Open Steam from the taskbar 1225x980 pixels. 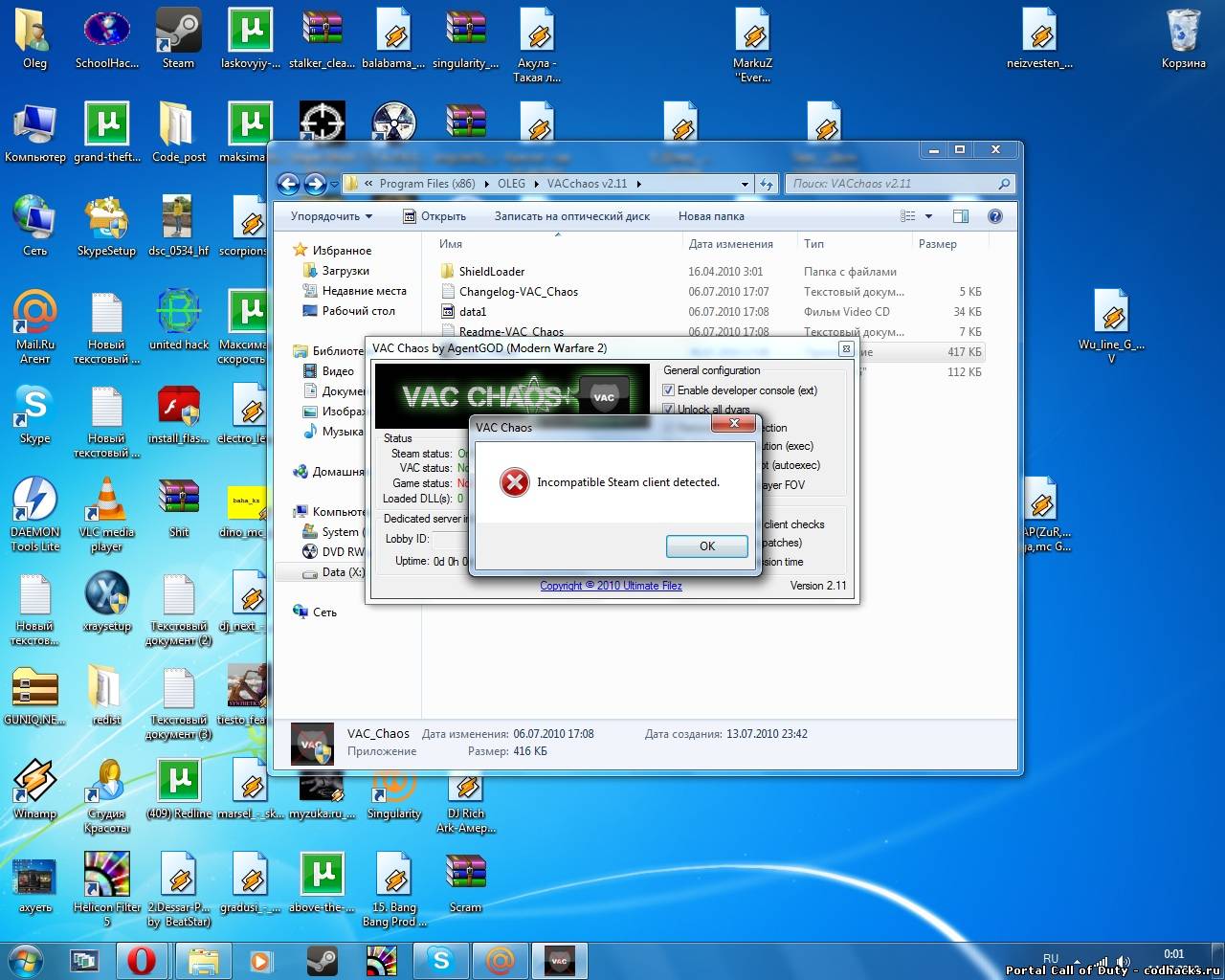[322, 960]
